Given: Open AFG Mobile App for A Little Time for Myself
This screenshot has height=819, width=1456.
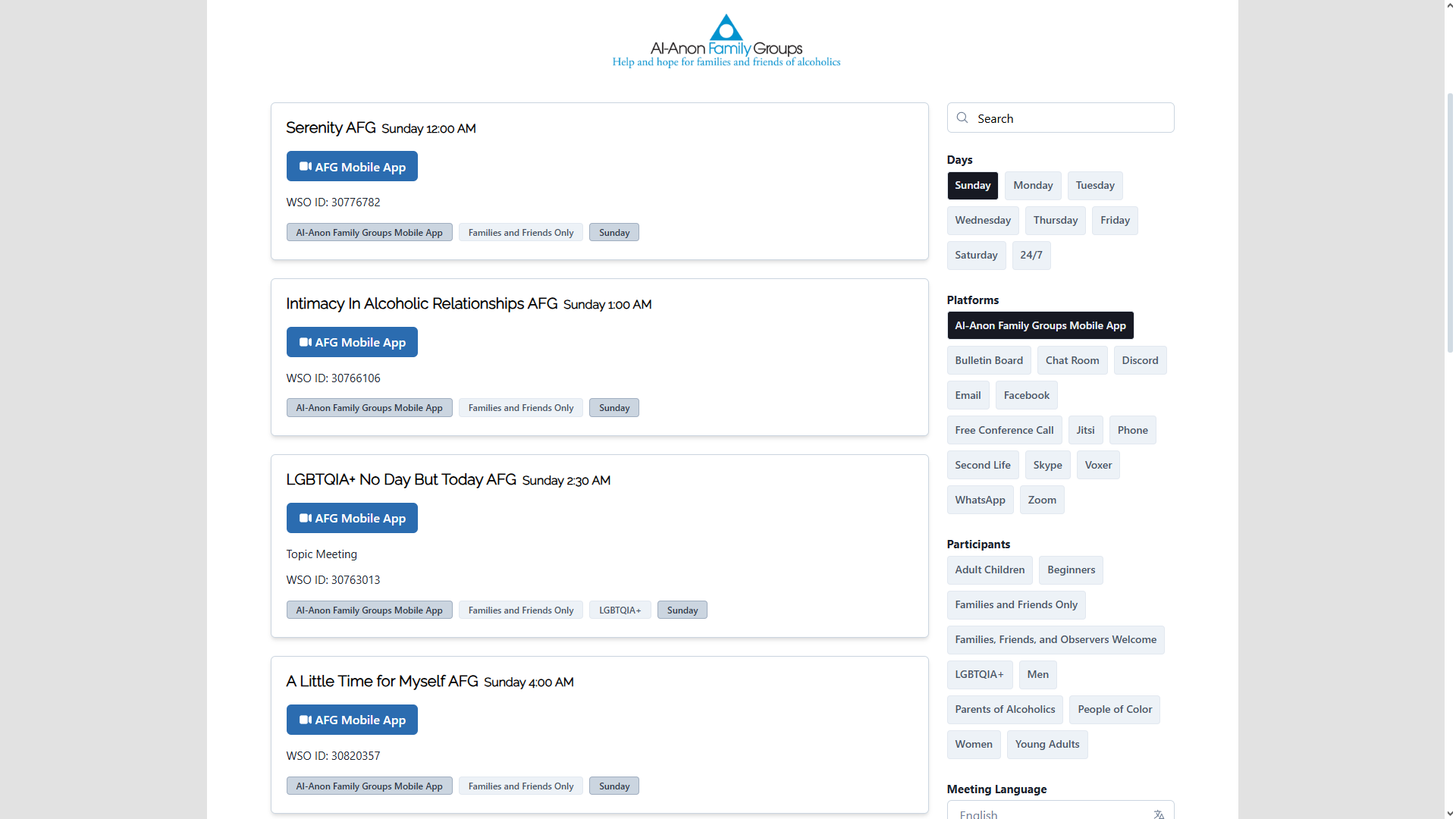Looking at the screenshot, I should pyautogui.click(x=352, y=720).
